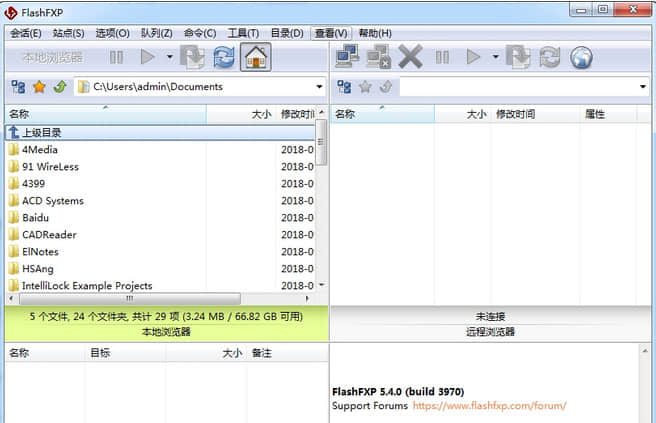Open the dropdown arrow next to local play button

[x=169, y=57]
